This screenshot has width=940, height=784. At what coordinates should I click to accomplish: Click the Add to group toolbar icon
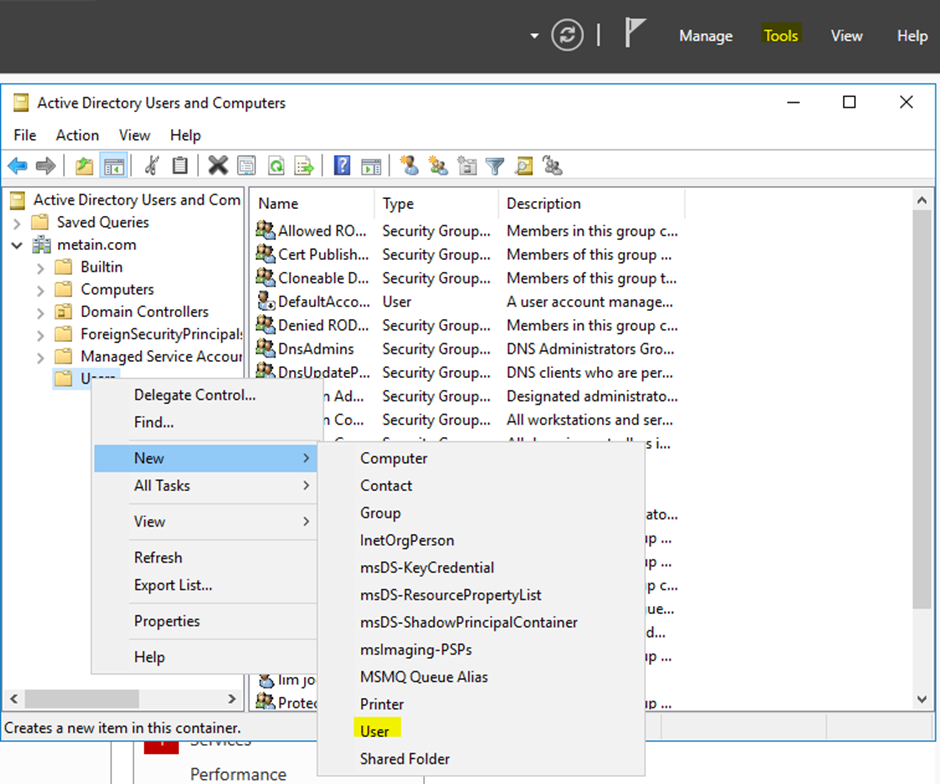552,165
